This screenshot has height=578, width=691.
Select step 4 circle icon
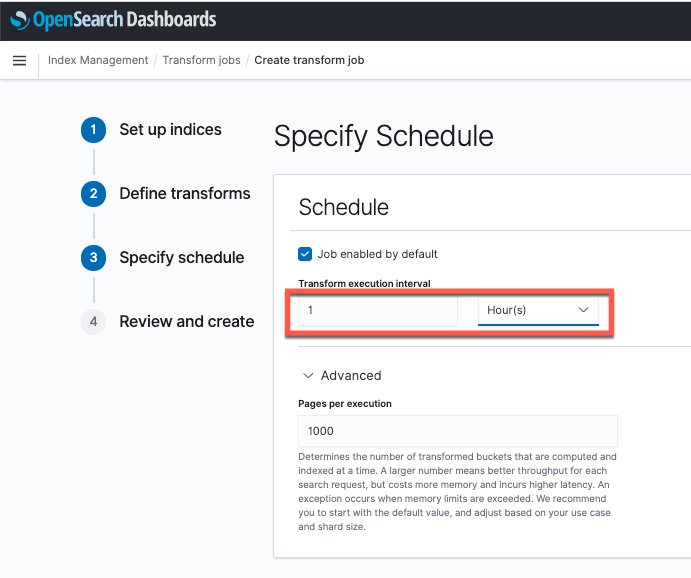[x=93, y=322]
